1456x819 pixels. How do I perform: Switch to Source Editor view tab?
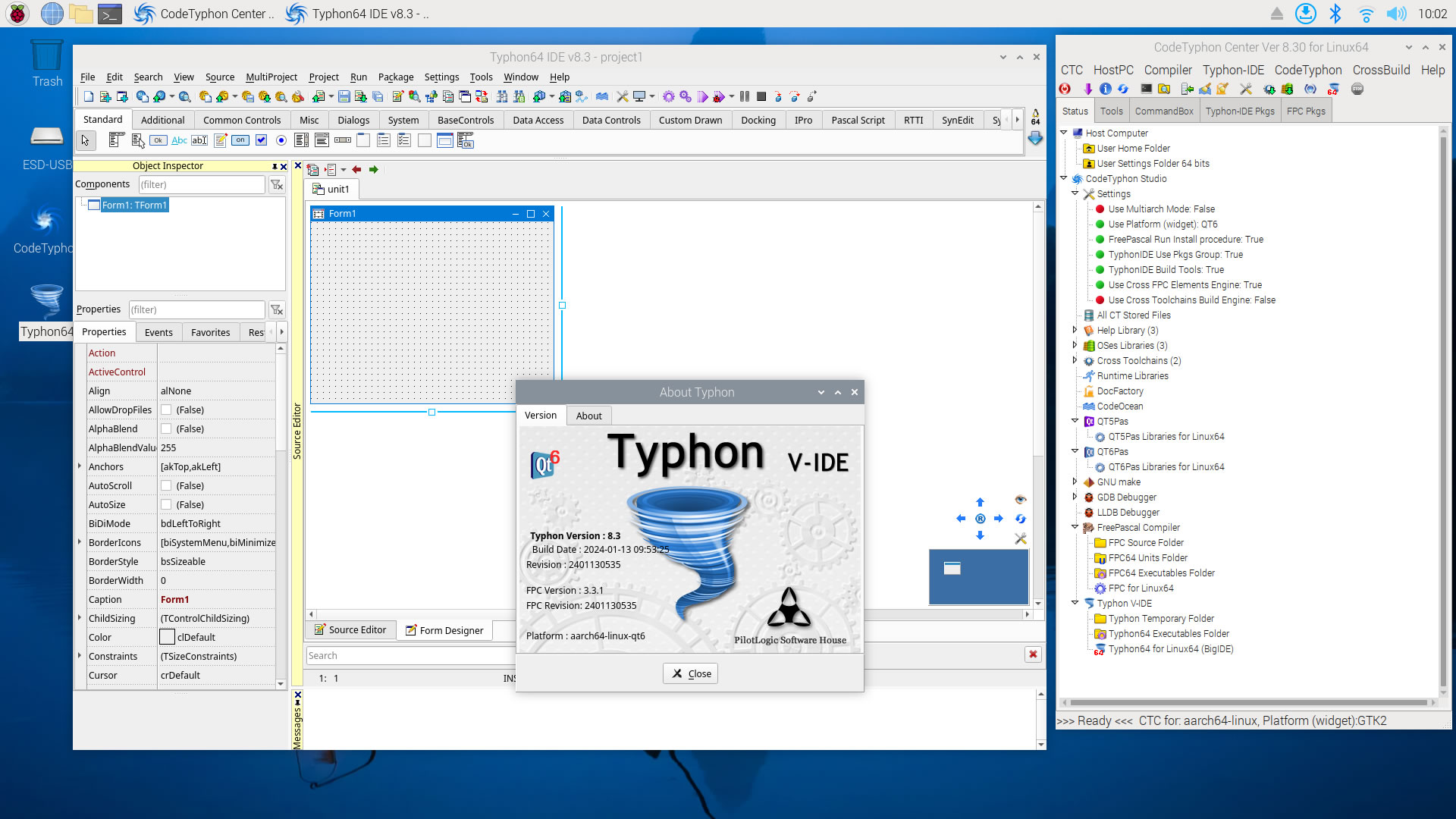tap(350, 630)
